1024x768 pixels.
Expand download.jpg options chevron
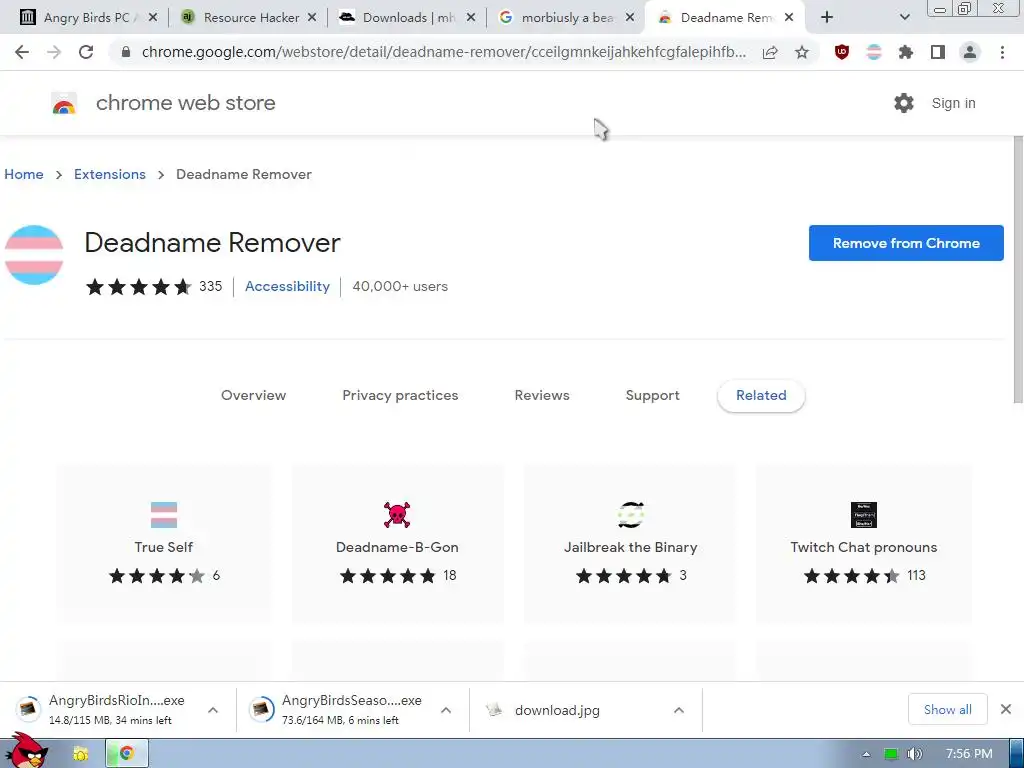(679, 710)
